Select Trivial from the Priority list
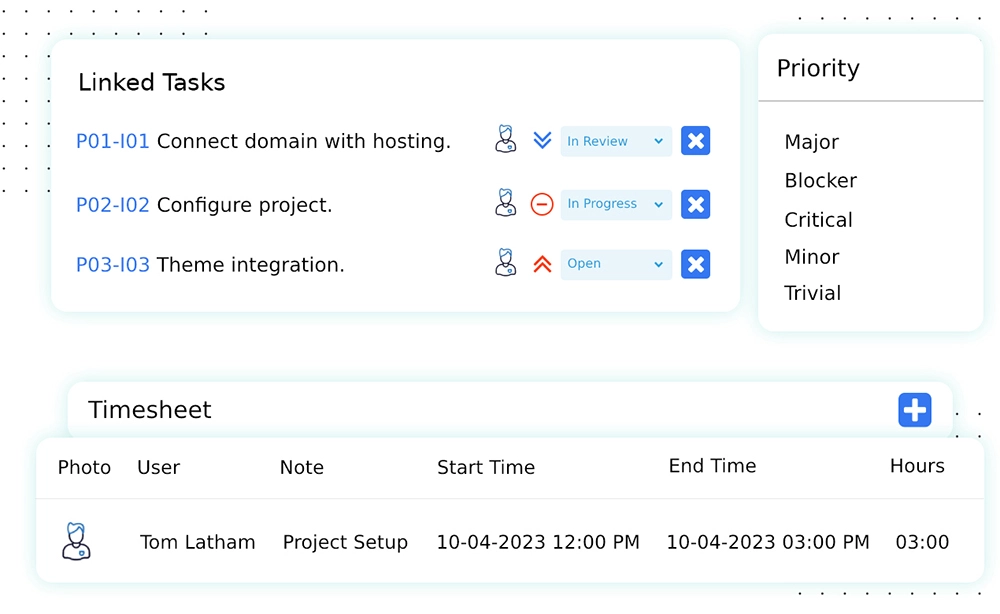The width and height of the screenshot is (1000, 614). click(x=812, y=292)
